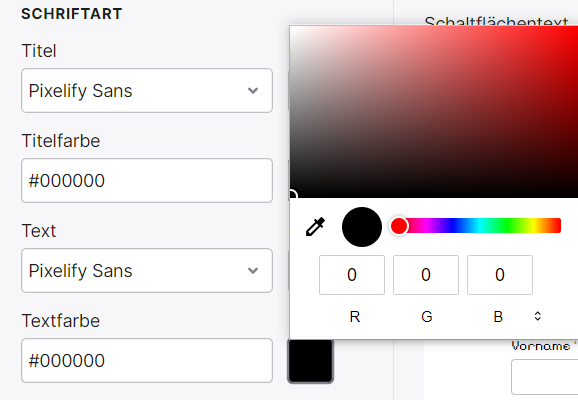Open the black Textfarbe color swatch
The height and width of the screenshot is (400, 578).
coord(310,361)
